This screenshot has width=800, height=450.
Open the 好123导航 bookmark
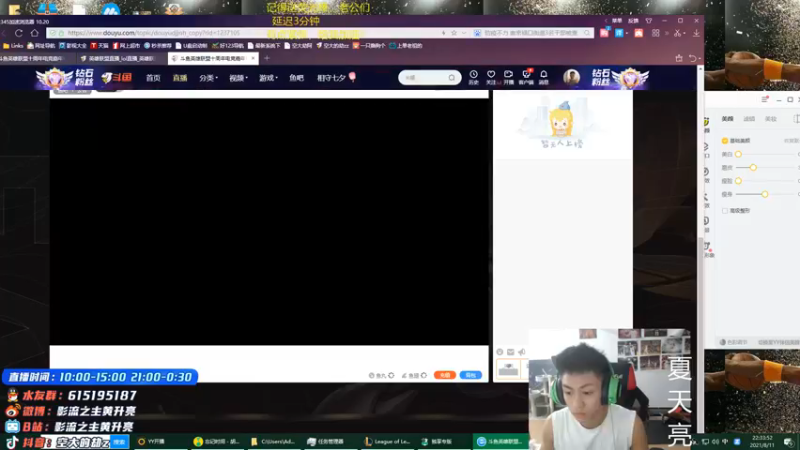pyautogui.click(x=228, y=46)
